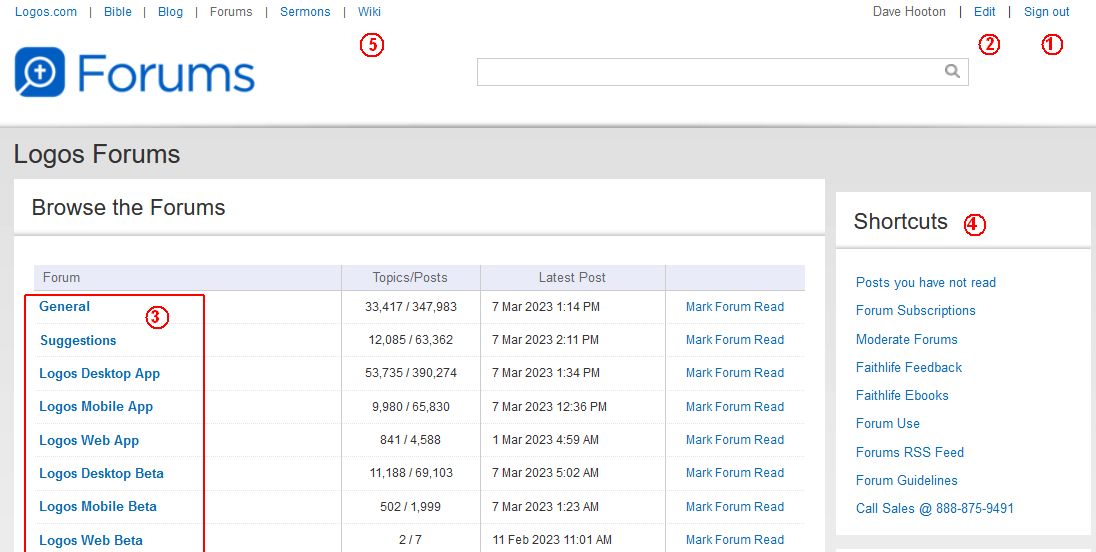Click the 33,417 / 347,983 count cell

click(x=411, y=307)
